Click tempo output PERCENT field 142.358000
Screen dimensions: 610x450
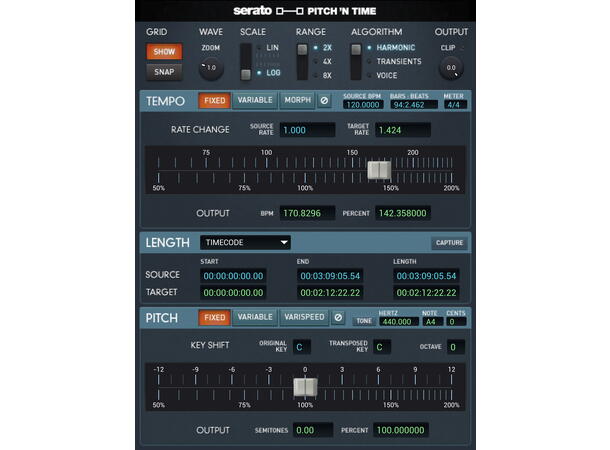(x=403, y=213)
